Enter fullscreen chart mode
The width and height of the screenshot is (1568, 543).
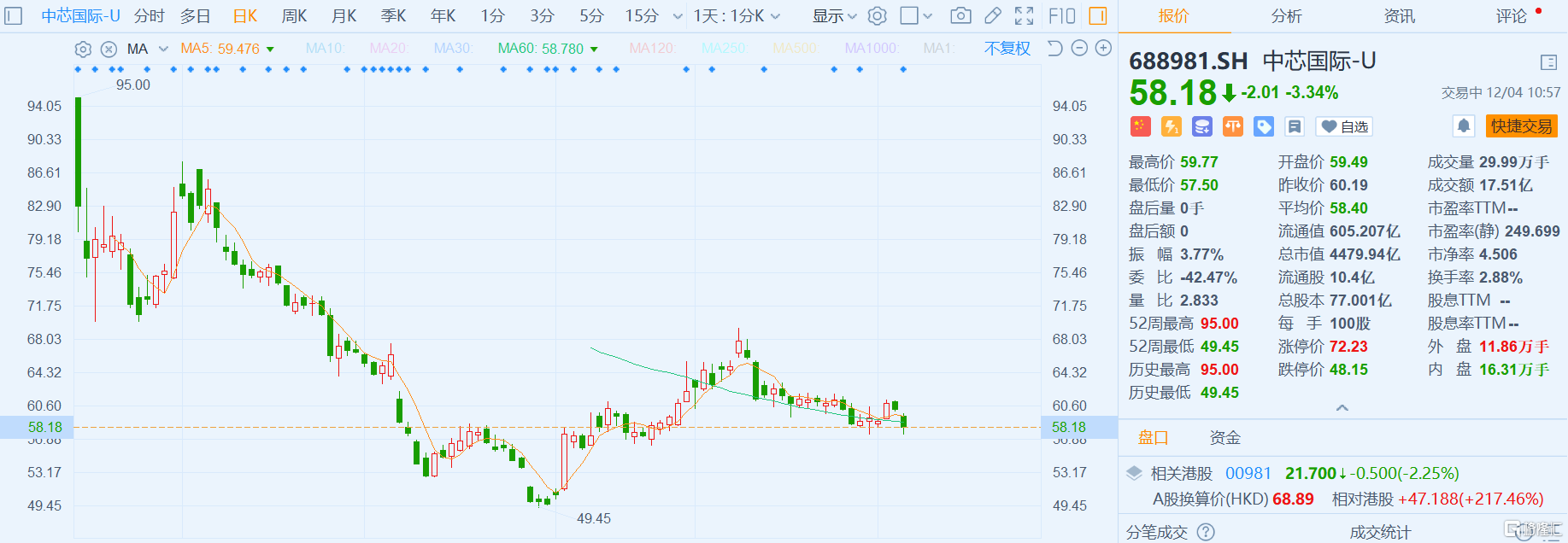point(1024,15)
